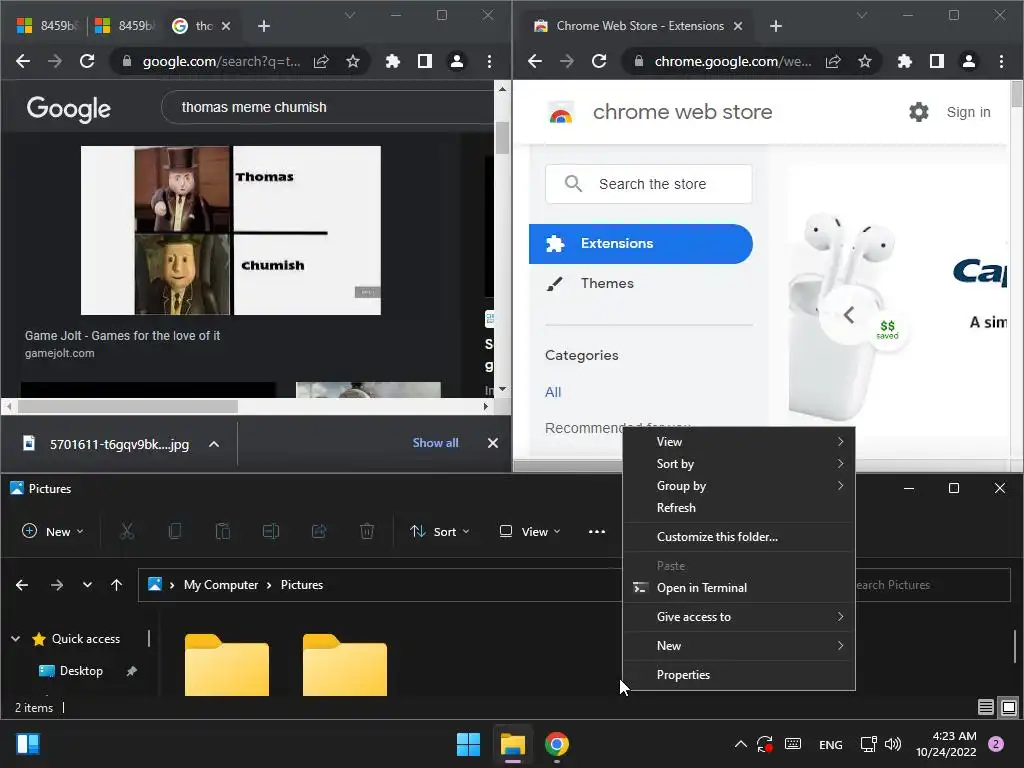Open View submenu in context menu
Viewport: 1024px width, 768px height.
pos(739,441)
